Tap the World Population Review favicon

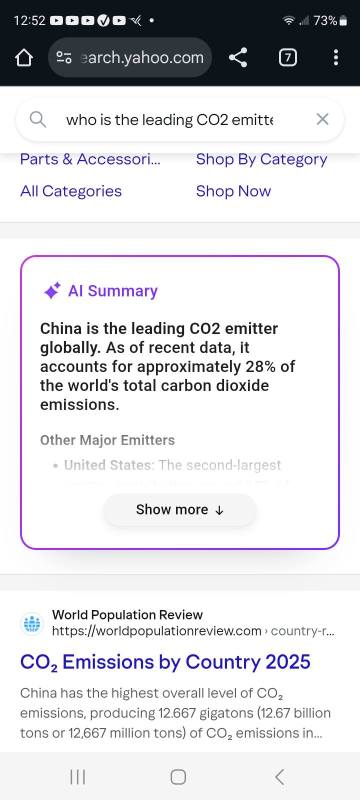pyautogui.click(x=32, y=623)
